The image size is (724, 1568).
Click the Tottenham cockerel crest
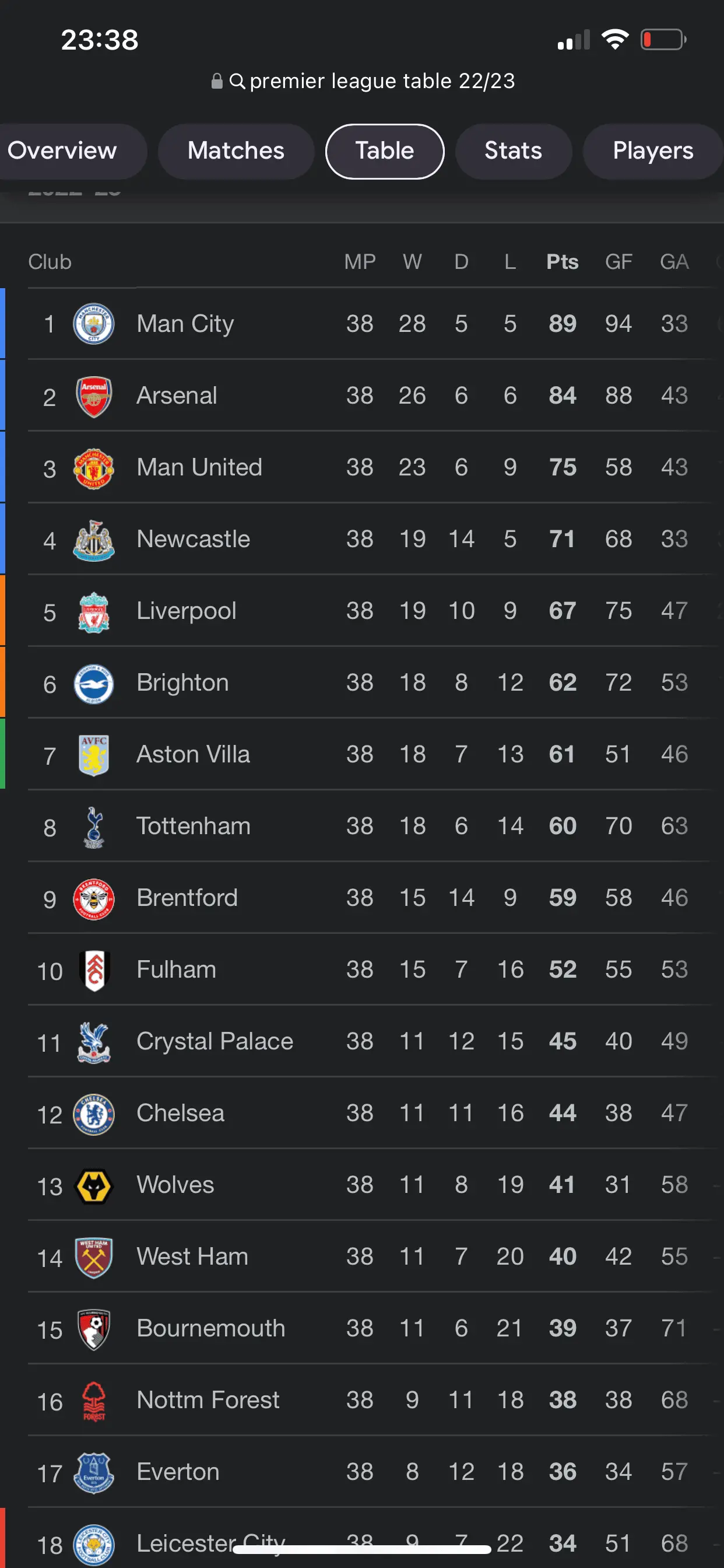[x=93, y=827]
